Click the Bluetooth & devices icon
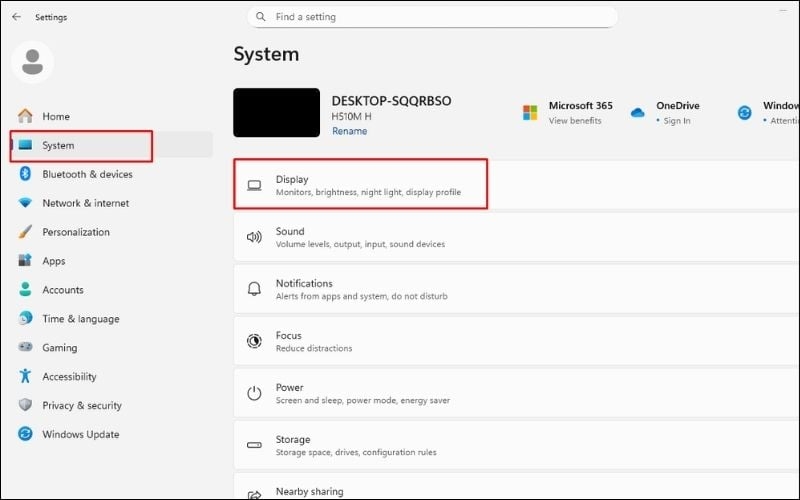Viewport: 800px width, 500px height. [x=25, y=174]
